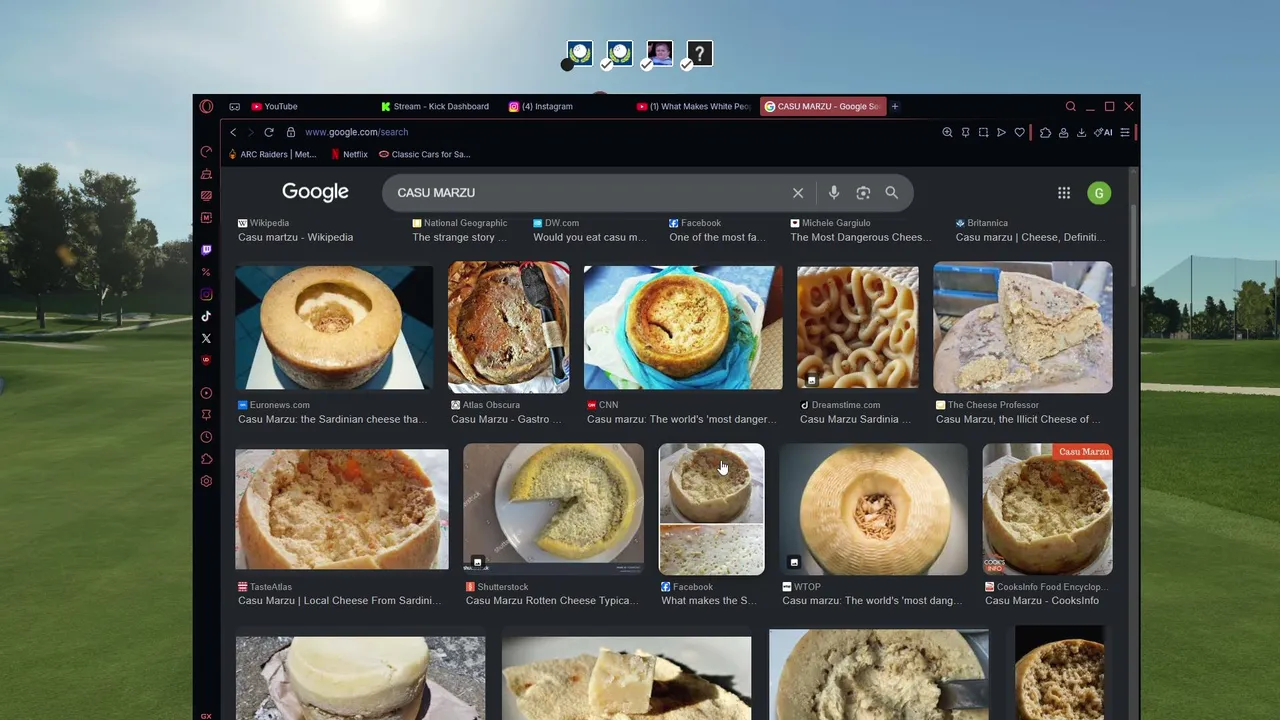Open the Easy Setup sliders icon
Screen dimensions: 1280x720
[1125, 132]
